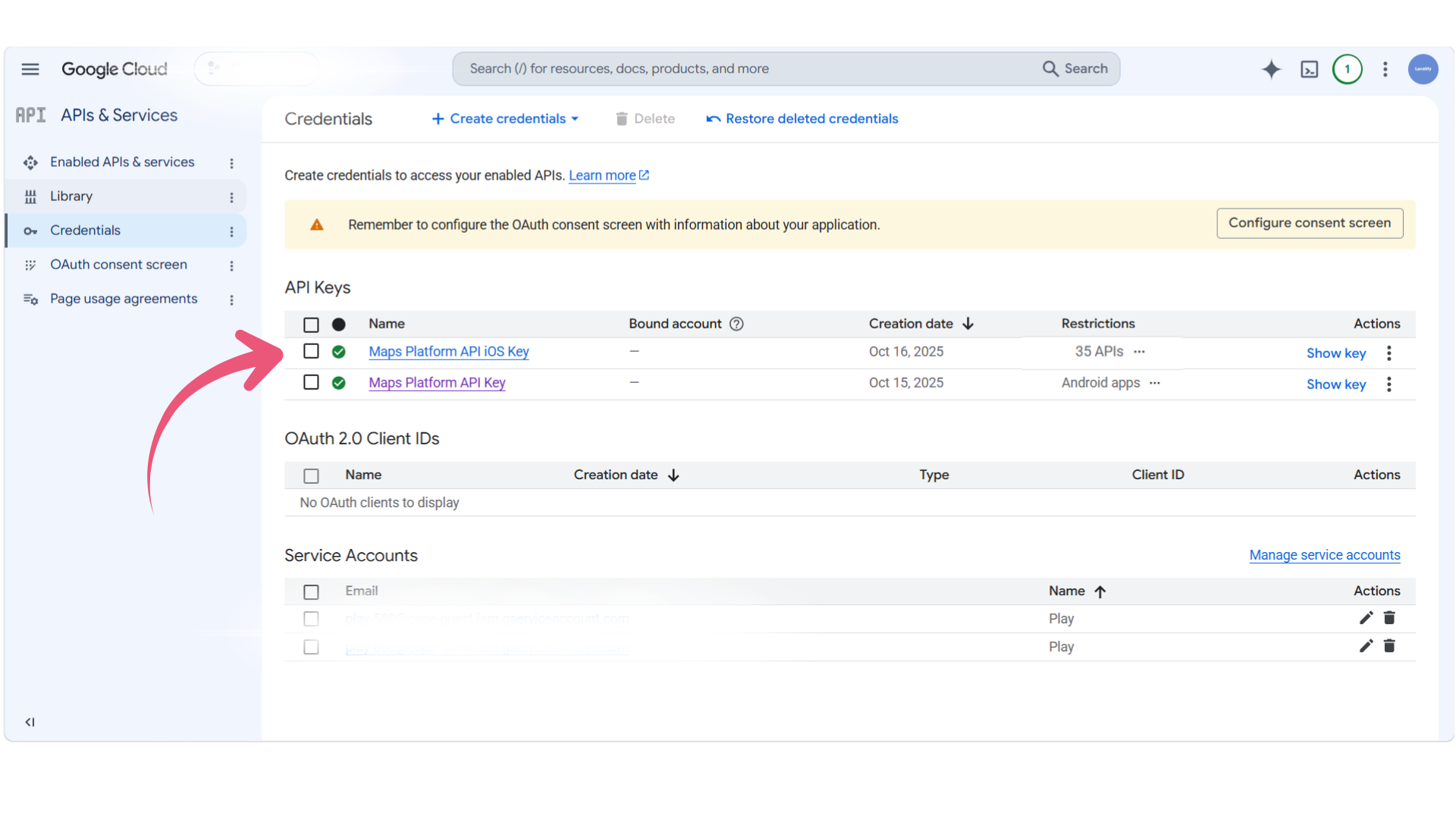
Task: Select Credentials in the sidebar
Action: (85, 230)
